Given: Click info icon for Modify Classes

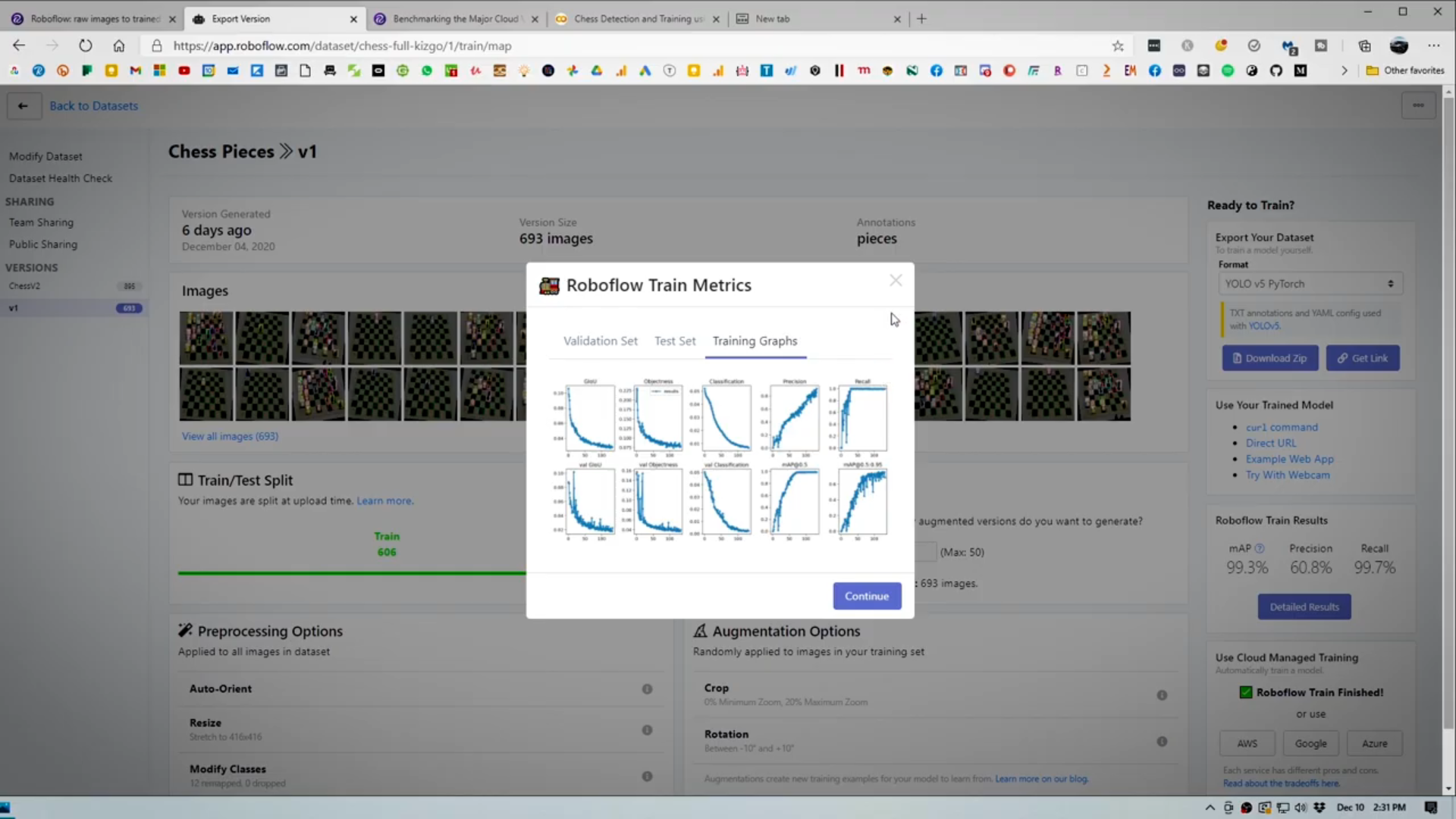Looking at the screenshot, I should click(647, 776).
